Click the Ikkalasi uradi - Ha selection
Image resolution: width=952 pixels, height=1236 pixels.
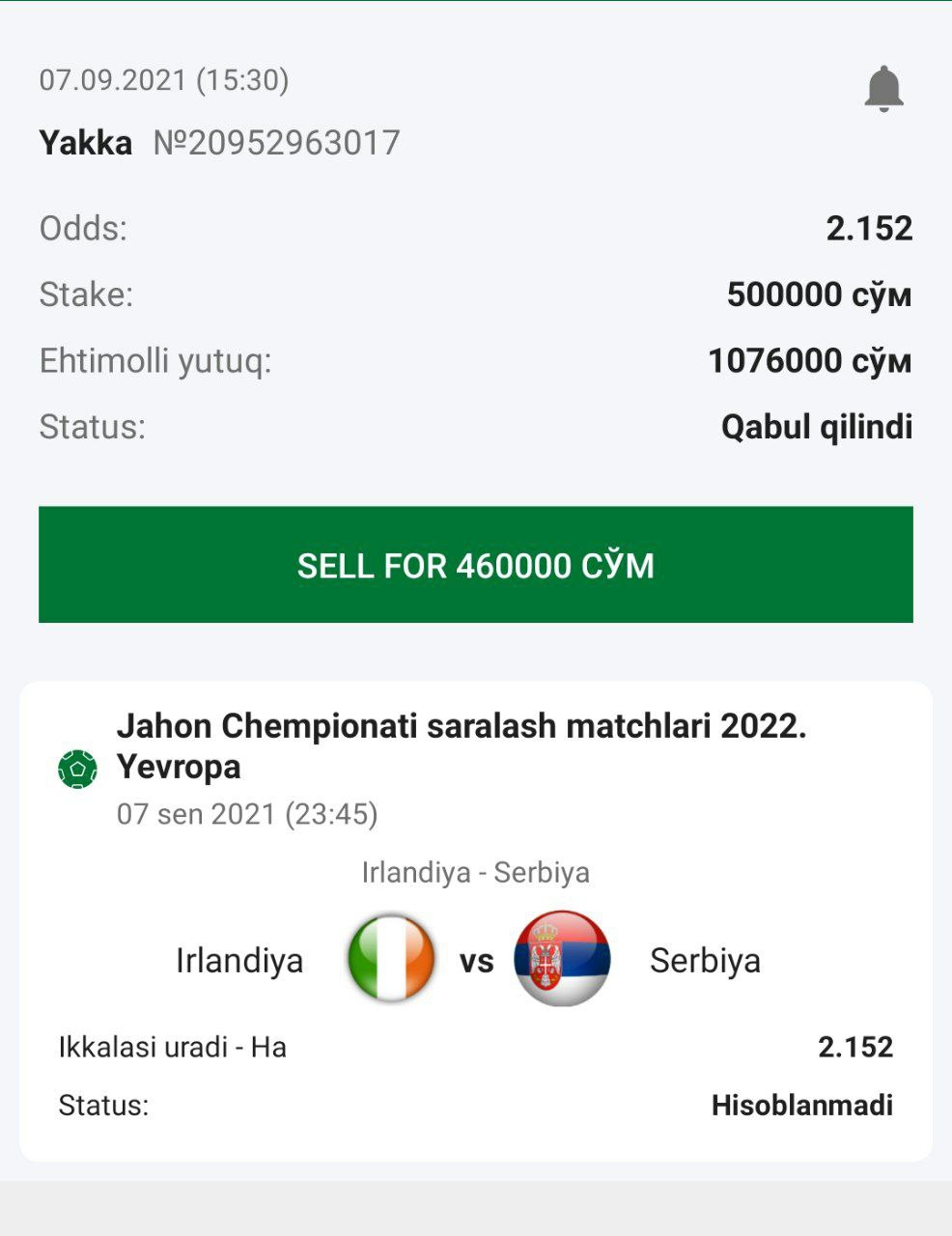click(173, 1047)
